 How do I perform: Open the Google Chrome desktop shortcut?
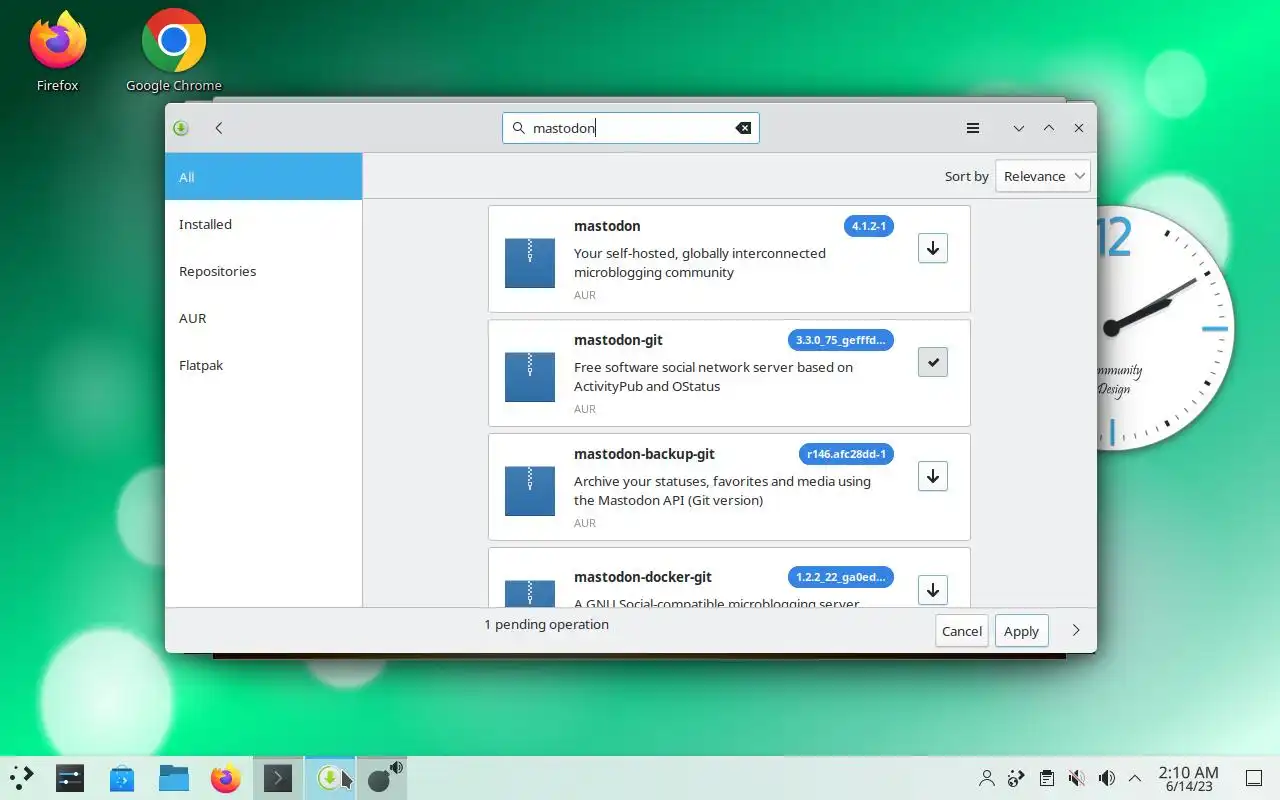pos(174,52)
